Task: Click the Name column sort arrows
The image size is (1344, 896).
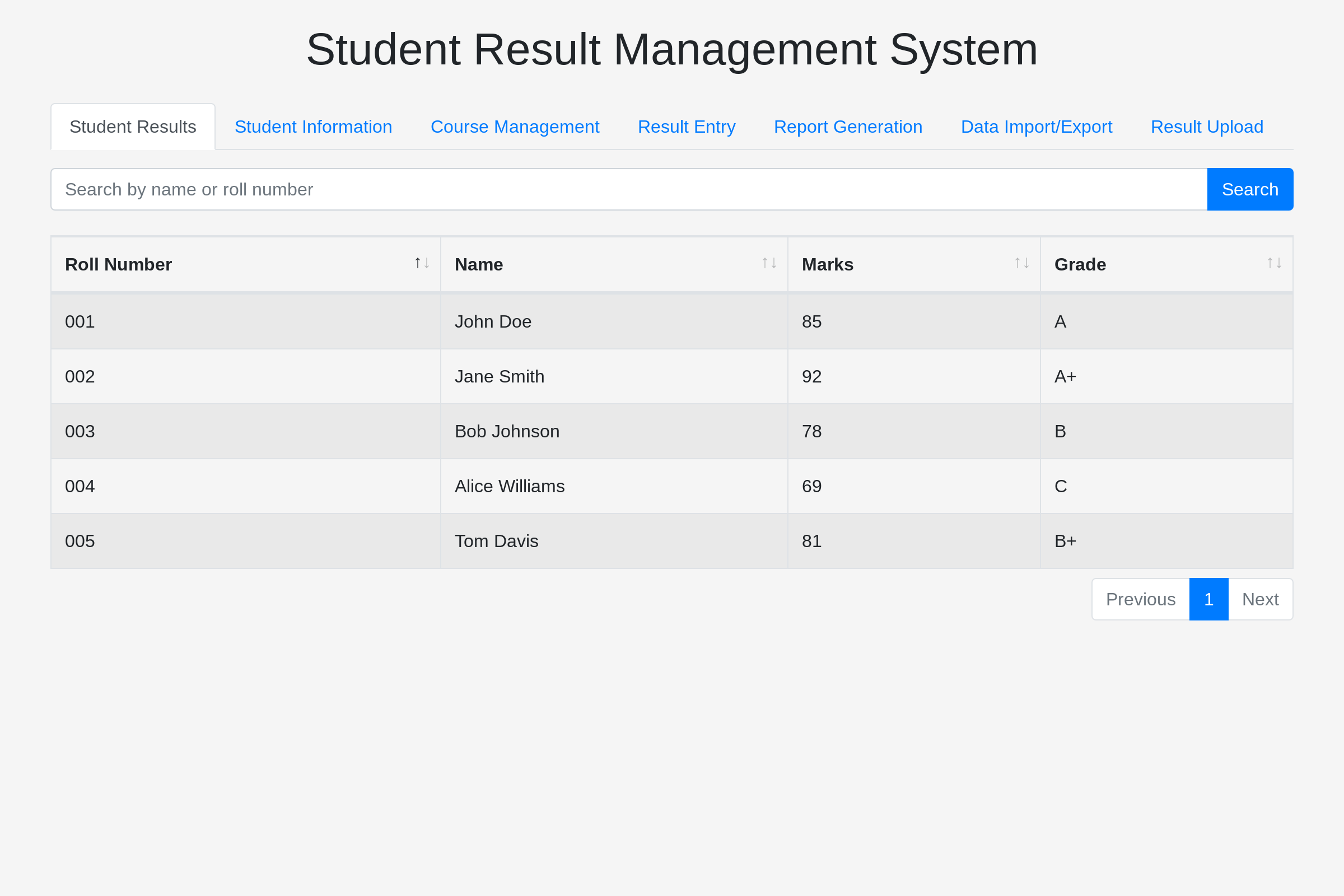Action: click(769, 263)
